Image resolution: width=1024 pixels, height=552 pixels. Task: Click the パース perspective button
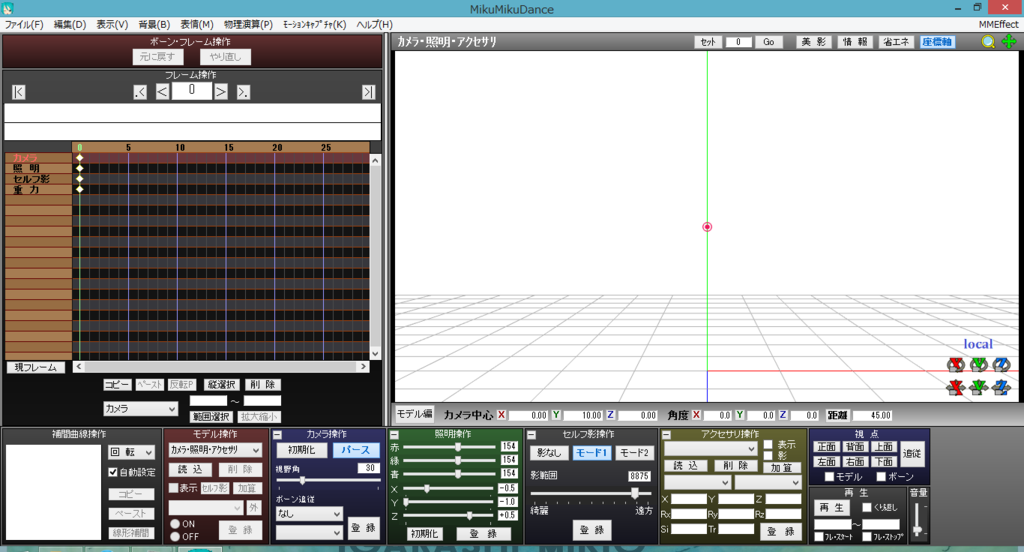[355, 450]
